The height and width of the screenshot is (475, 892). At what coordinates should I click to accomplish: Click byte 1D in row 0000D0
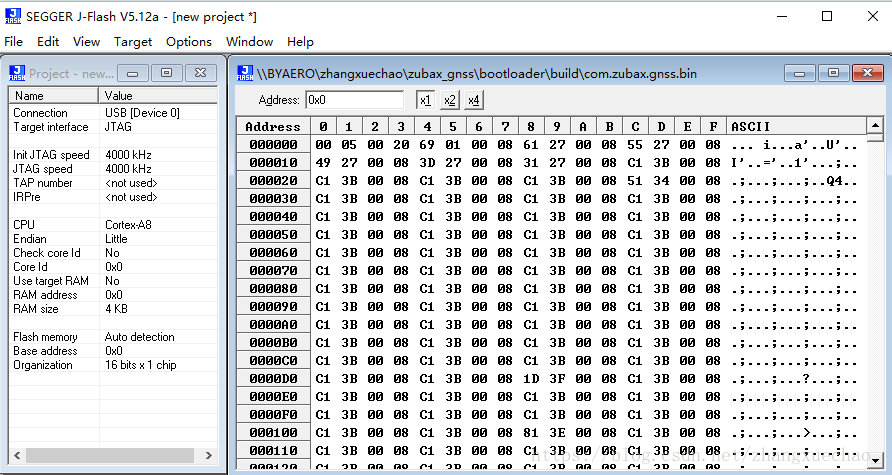(531, 379)
